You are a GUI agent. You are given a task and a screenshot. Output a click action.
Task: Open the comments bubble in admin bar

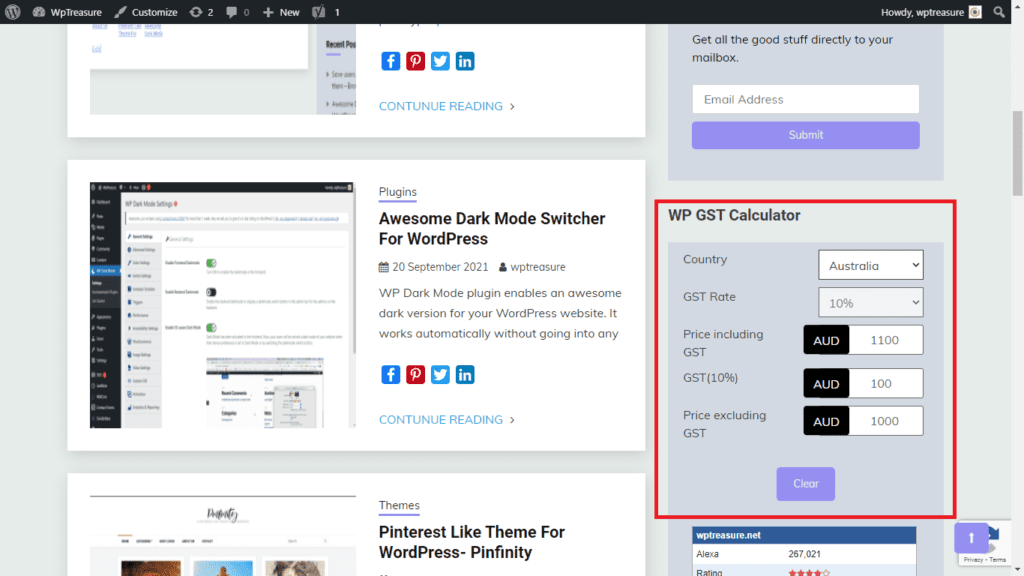click(x=237, y=12)
